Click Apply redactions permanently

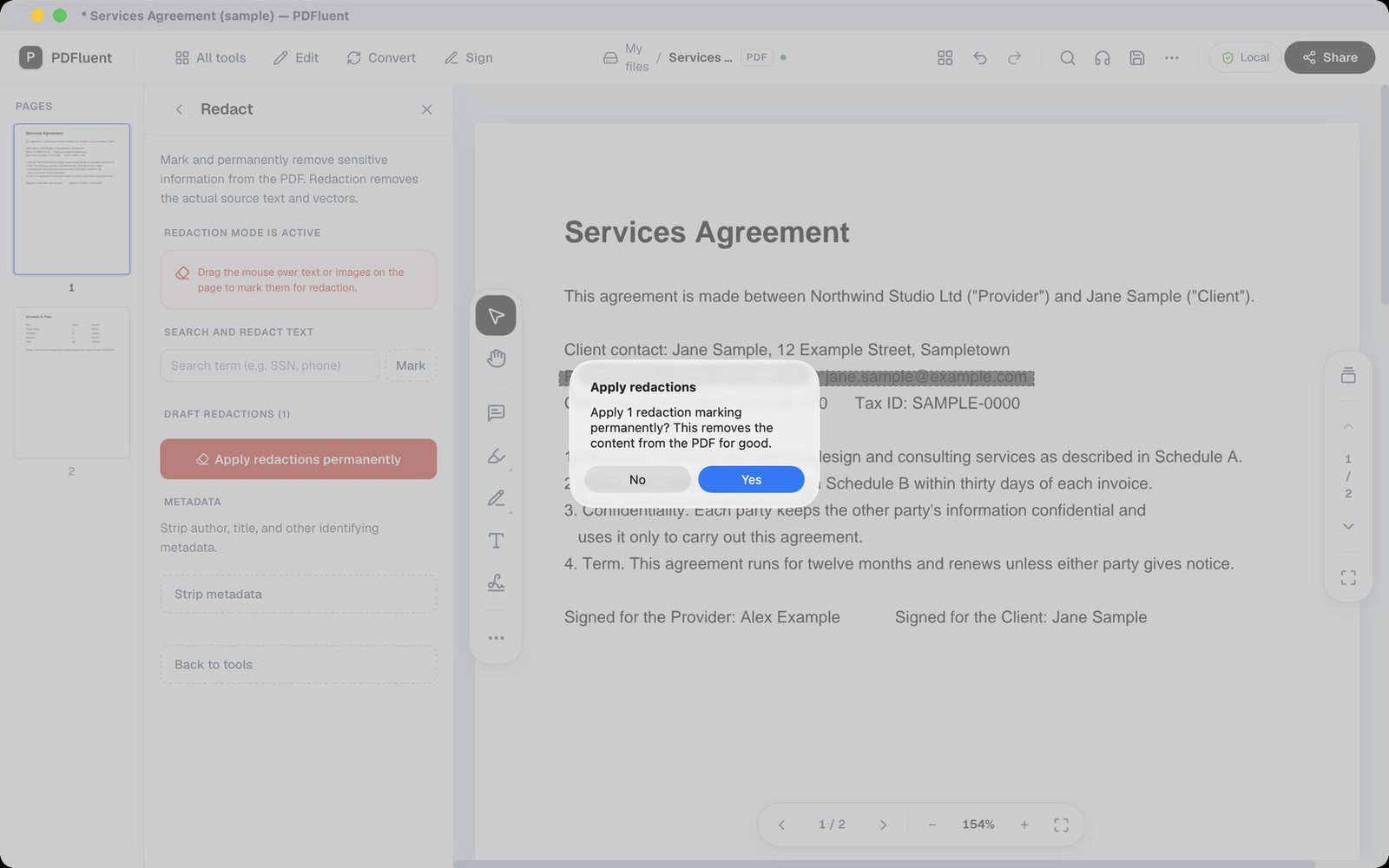[x=298, y=459]
